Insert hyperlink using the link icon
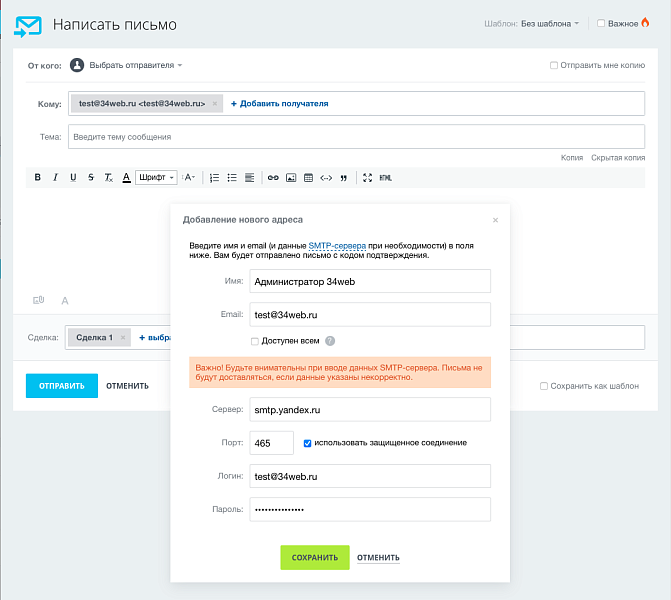This screenshot has width=671, height=600. point(272,177)
